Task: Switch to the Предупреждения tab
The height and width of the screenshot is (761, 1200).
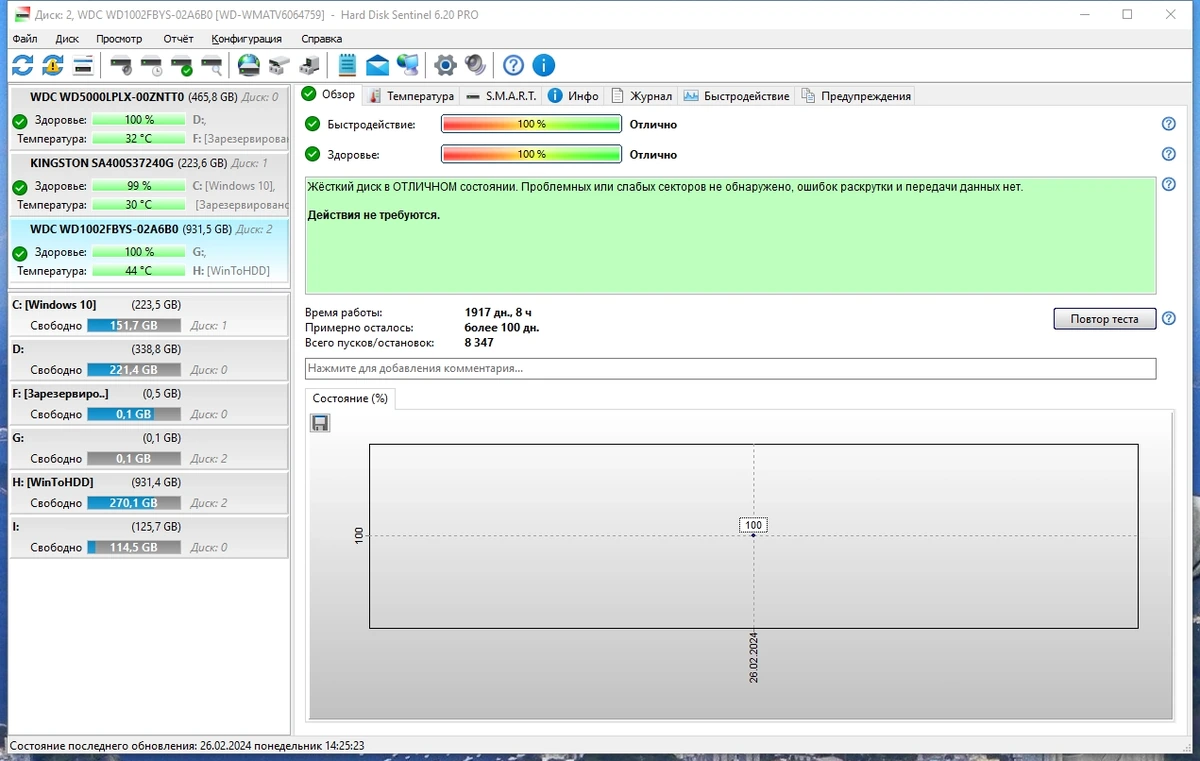Action: 856,96
